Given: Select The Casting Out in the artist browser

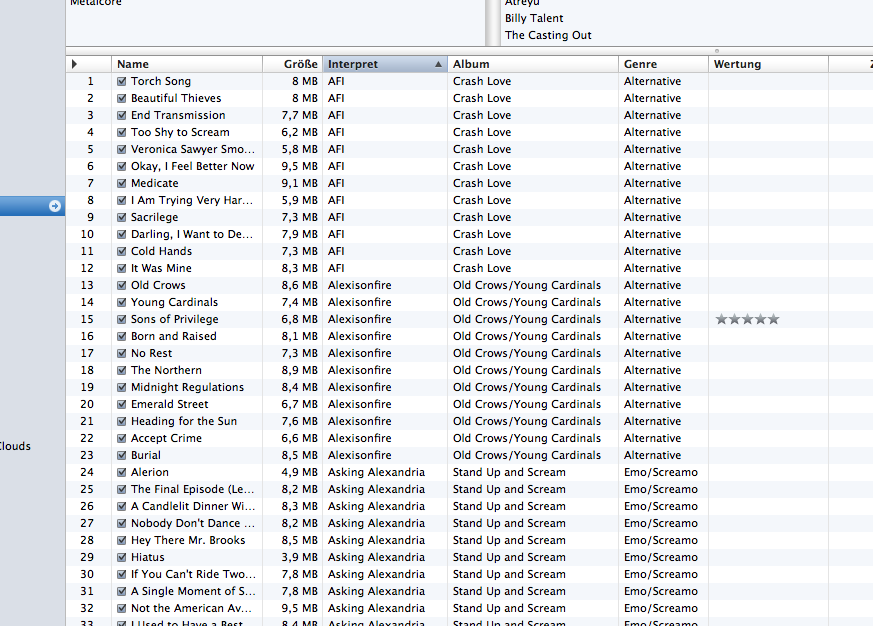Looking at the screenshot, I should [x=548, y=35].
